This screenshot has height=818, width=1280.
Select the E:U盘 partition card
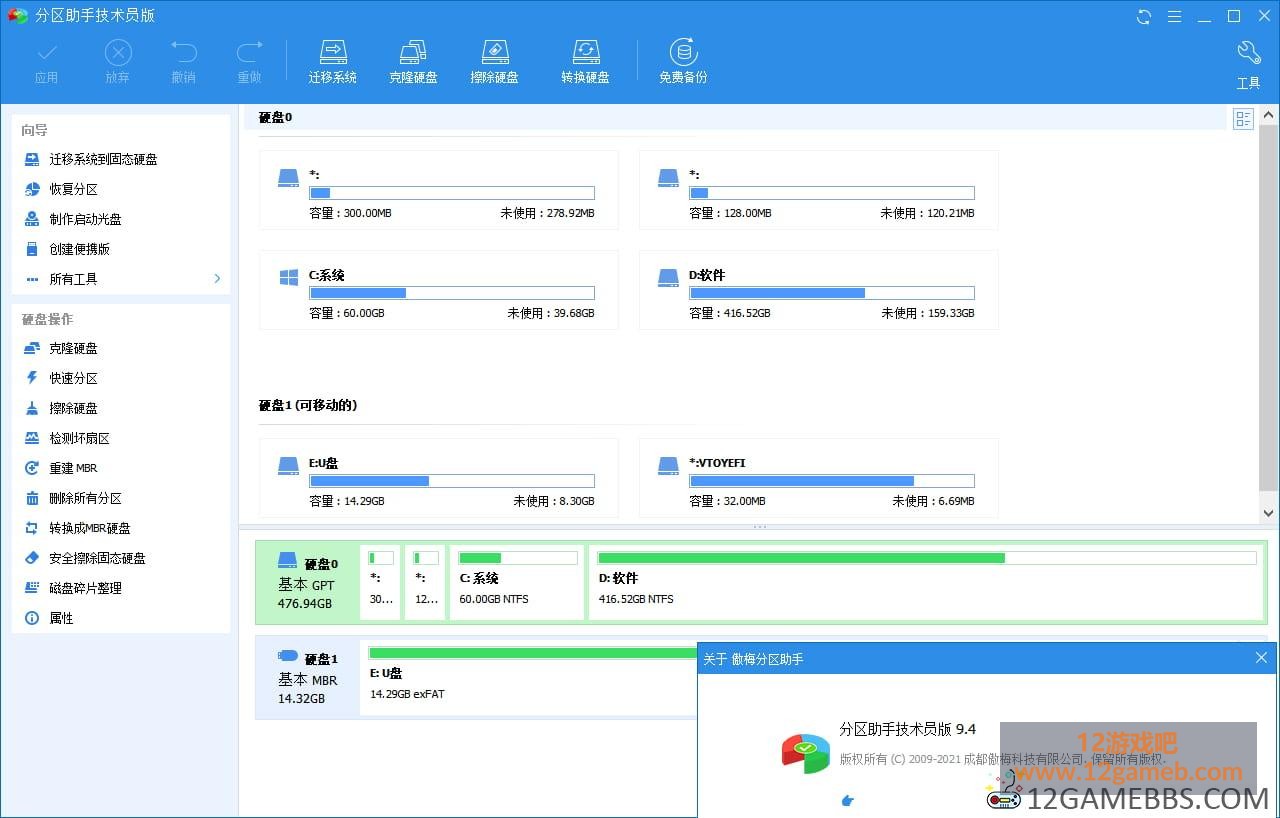pyautogui.click(x=438, y=478)
